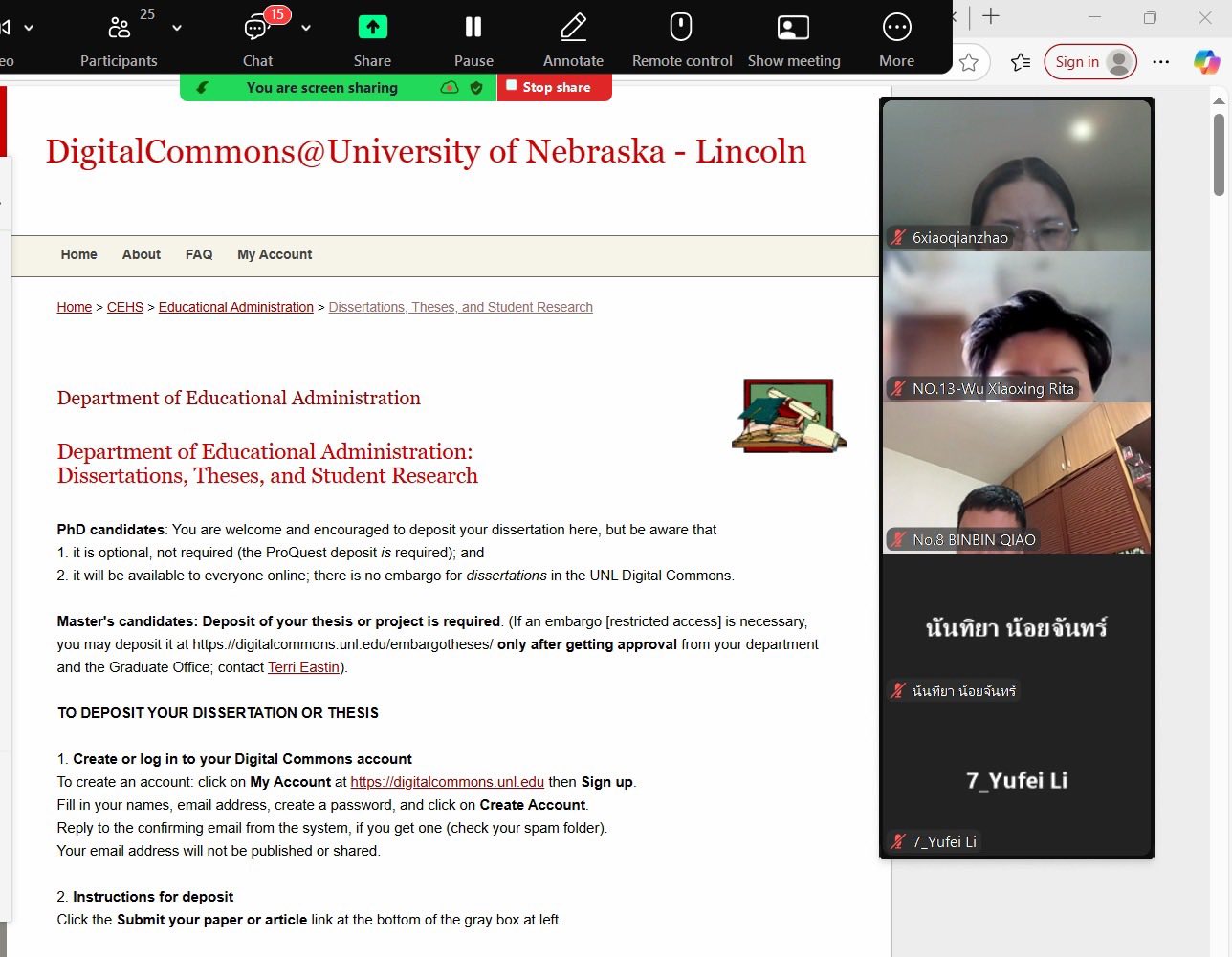Open browser Settings and more menu
1232x957 pixels.
pyautogui.click(x=1161, y=62)
